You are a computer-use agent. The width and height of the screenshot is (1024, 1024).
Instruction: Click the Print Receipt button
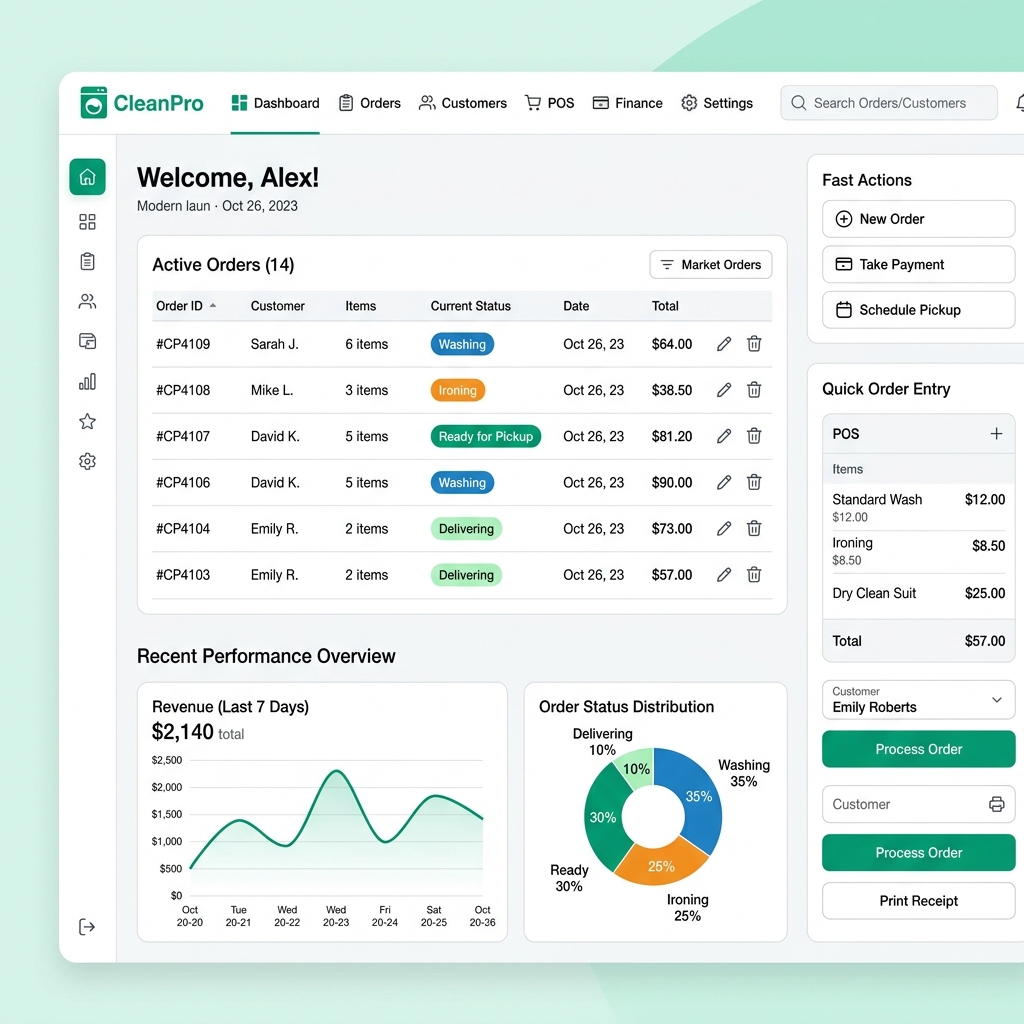point(918,901)
